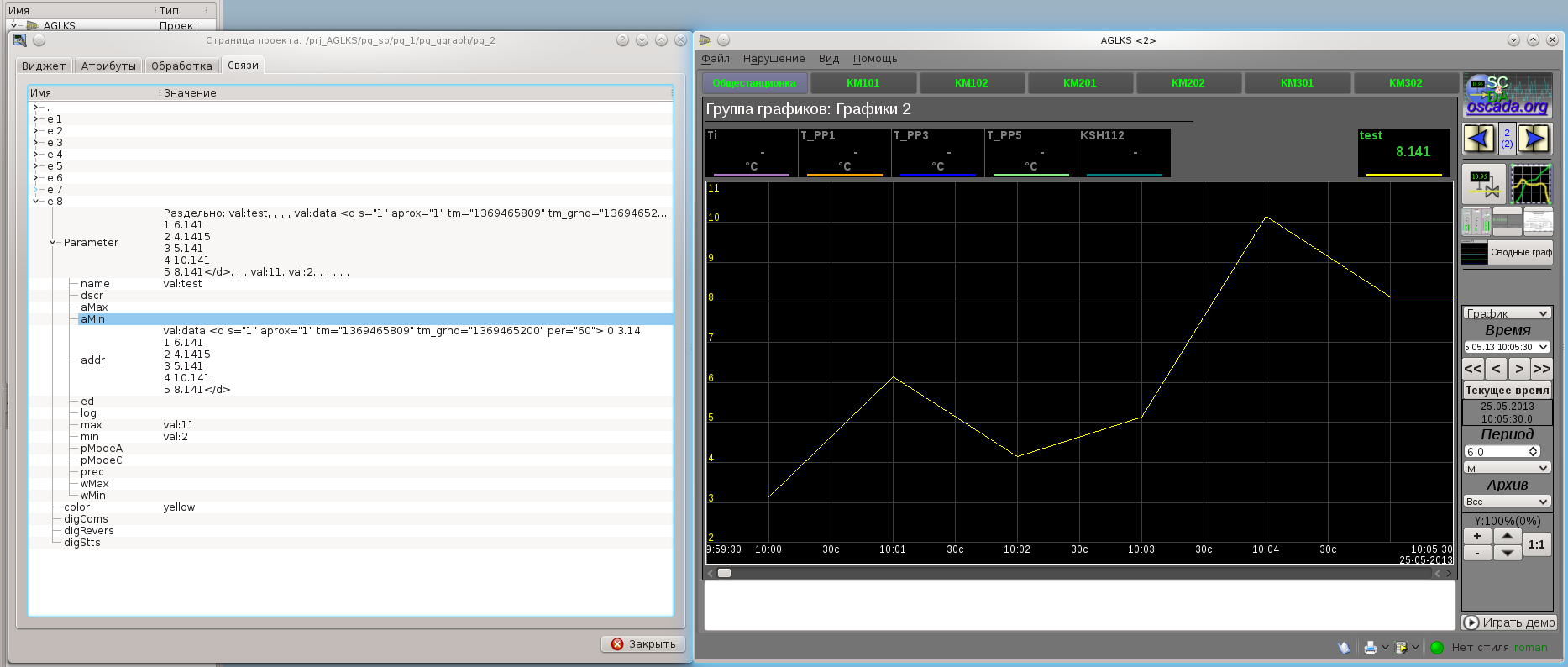Click the green alarm status indicator
This screenshot has width=1568, height=667.
tap(1437, 647)
